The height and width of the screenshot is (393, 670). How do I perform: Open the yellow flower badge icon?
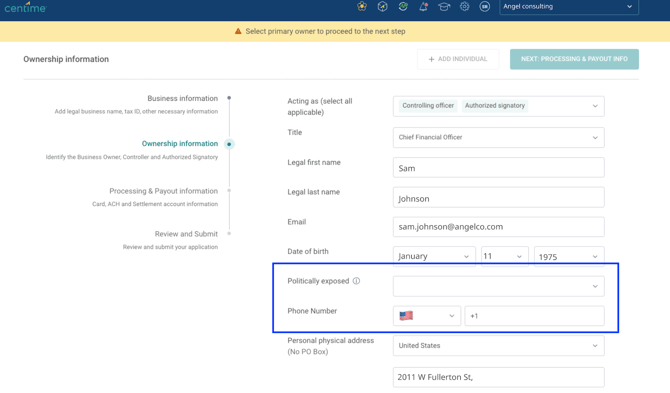point(362,6)
